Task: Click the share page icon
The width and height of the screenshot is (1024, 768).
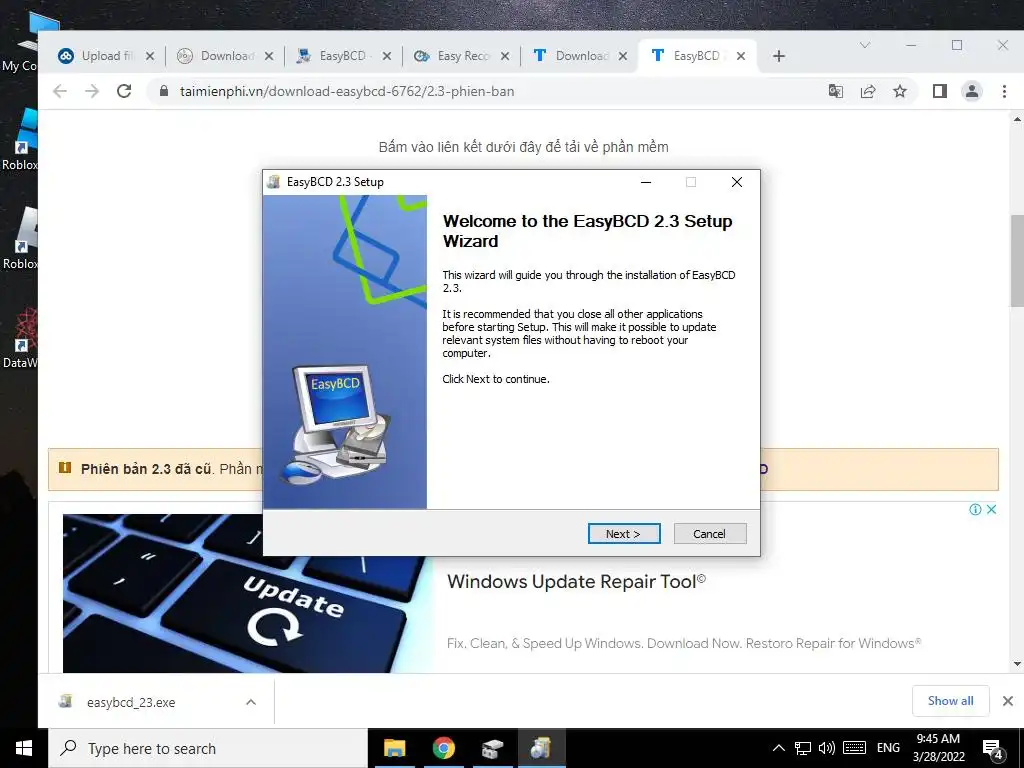Action: tap(868, 91)
